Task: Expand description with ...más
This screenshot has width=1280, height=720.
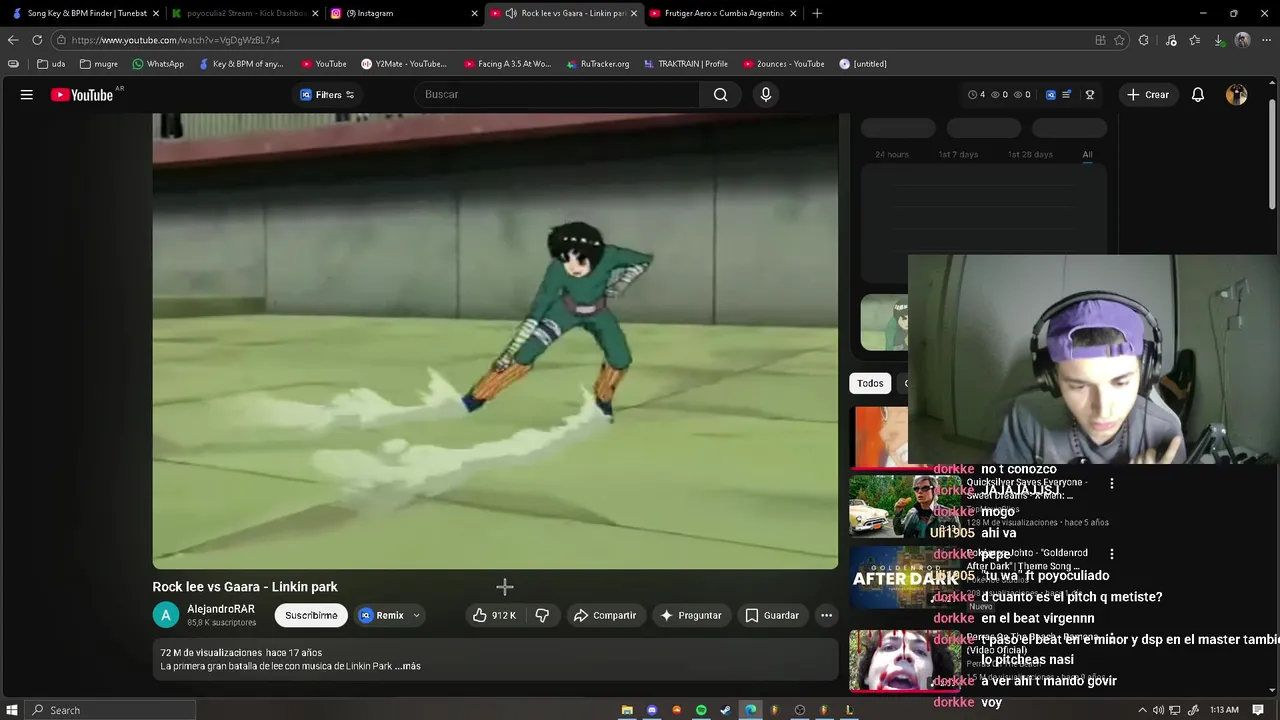Action: pos(407,666)
